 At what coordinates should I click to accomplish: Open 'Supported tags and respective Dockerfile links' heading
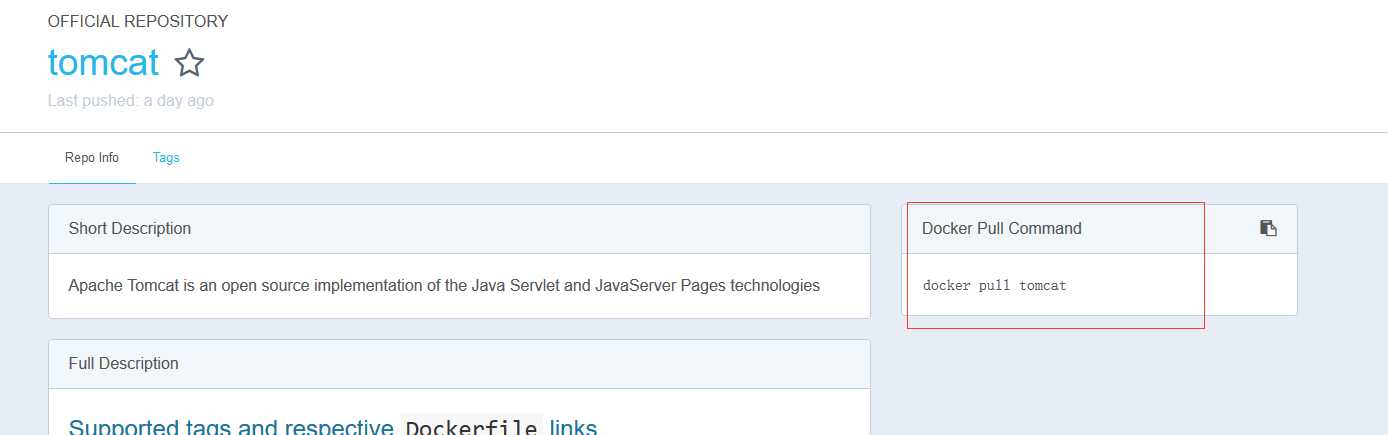(x=333, y=428)
